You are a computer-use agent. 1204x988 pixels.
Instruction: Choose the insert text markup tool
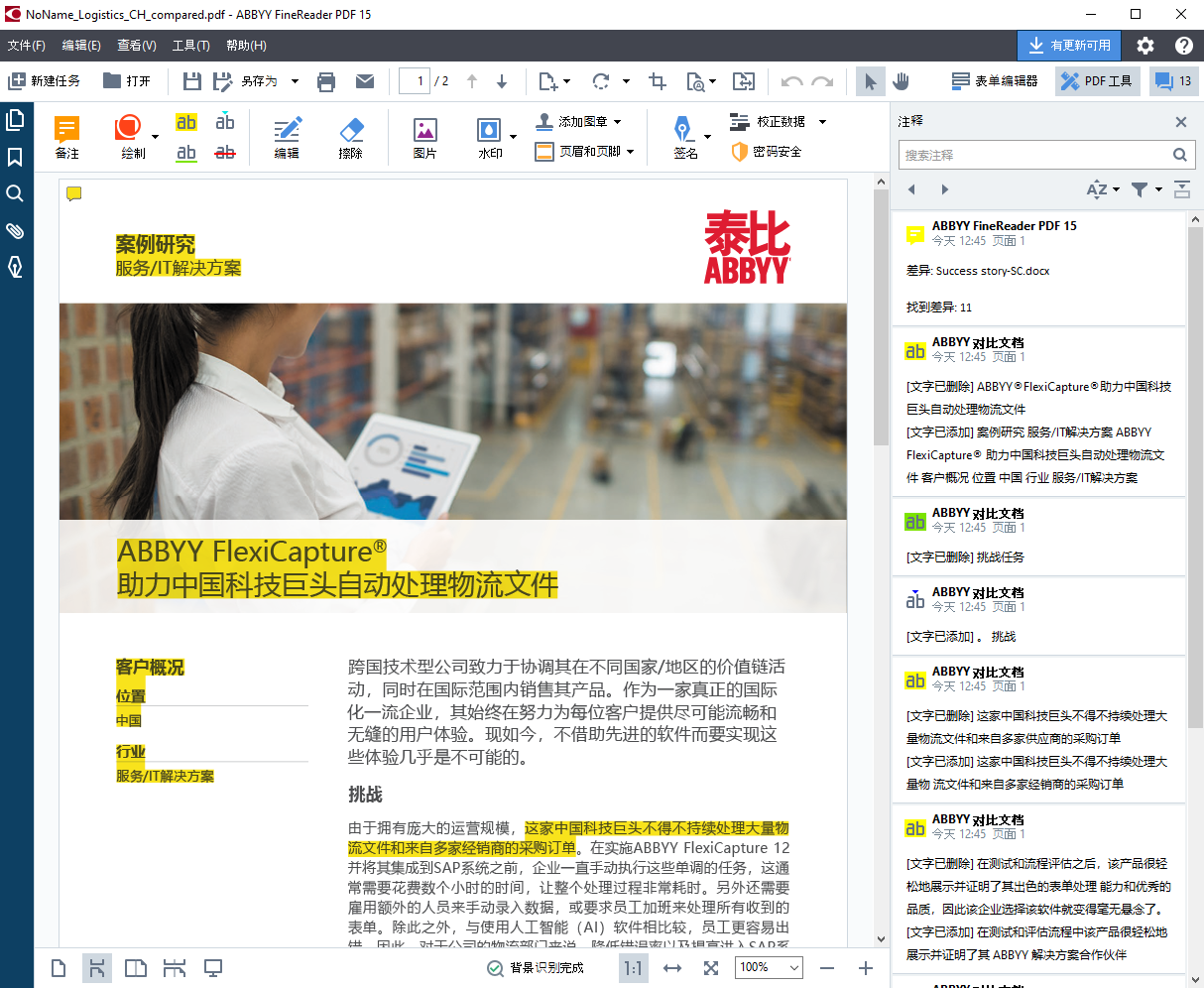225,122
